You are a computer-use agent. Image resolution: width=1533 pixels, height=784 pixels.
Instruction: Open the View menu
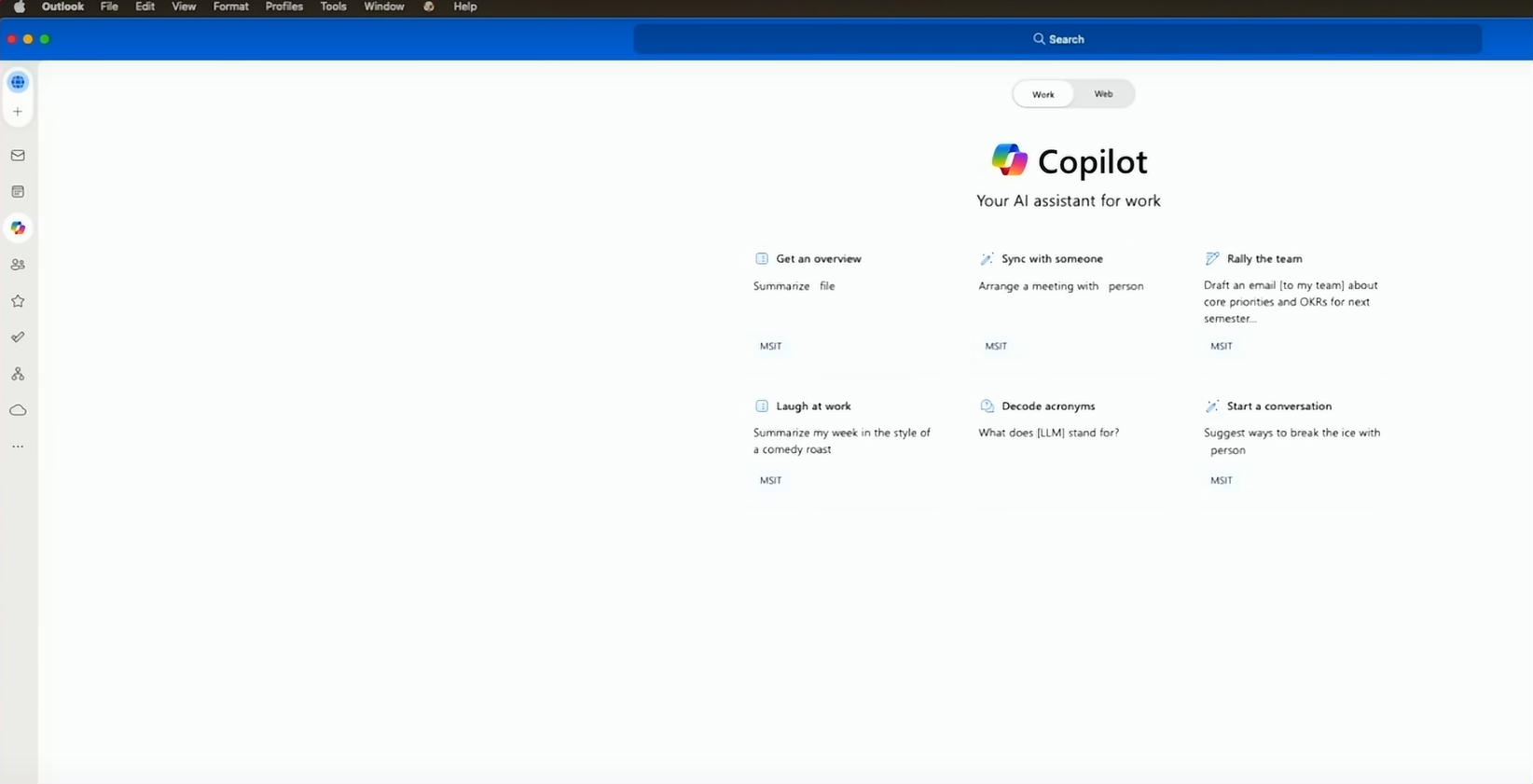click(184, 7)
